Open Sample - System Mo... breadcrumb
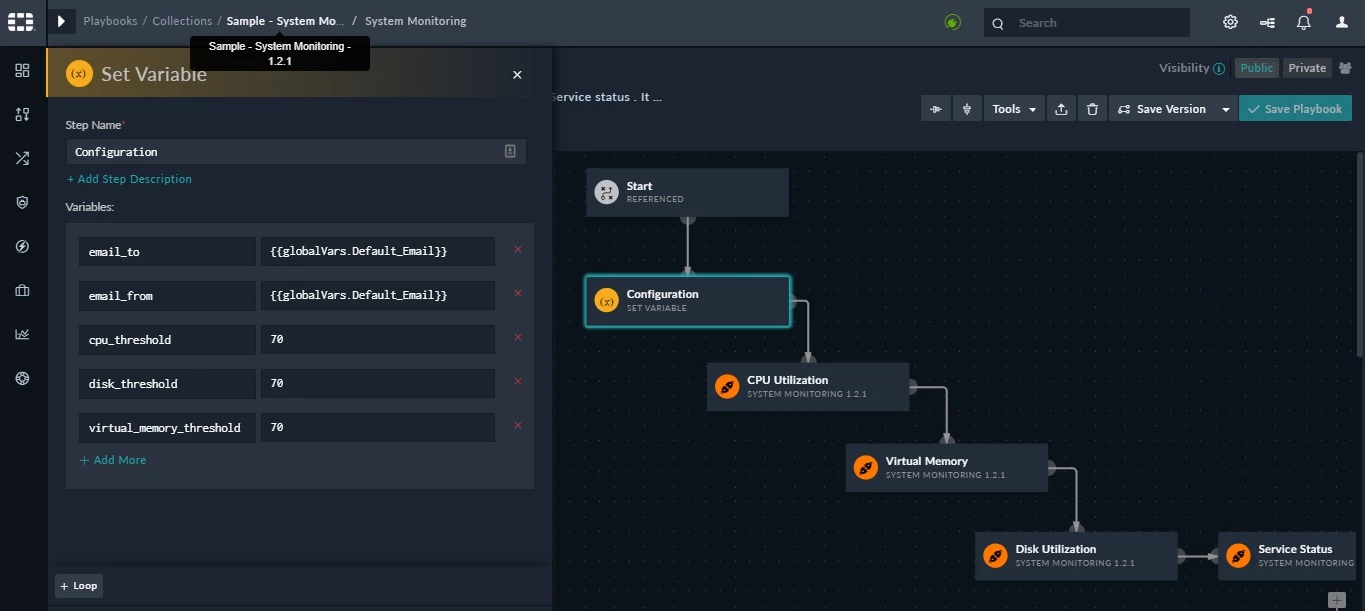 tap(285, 21)
